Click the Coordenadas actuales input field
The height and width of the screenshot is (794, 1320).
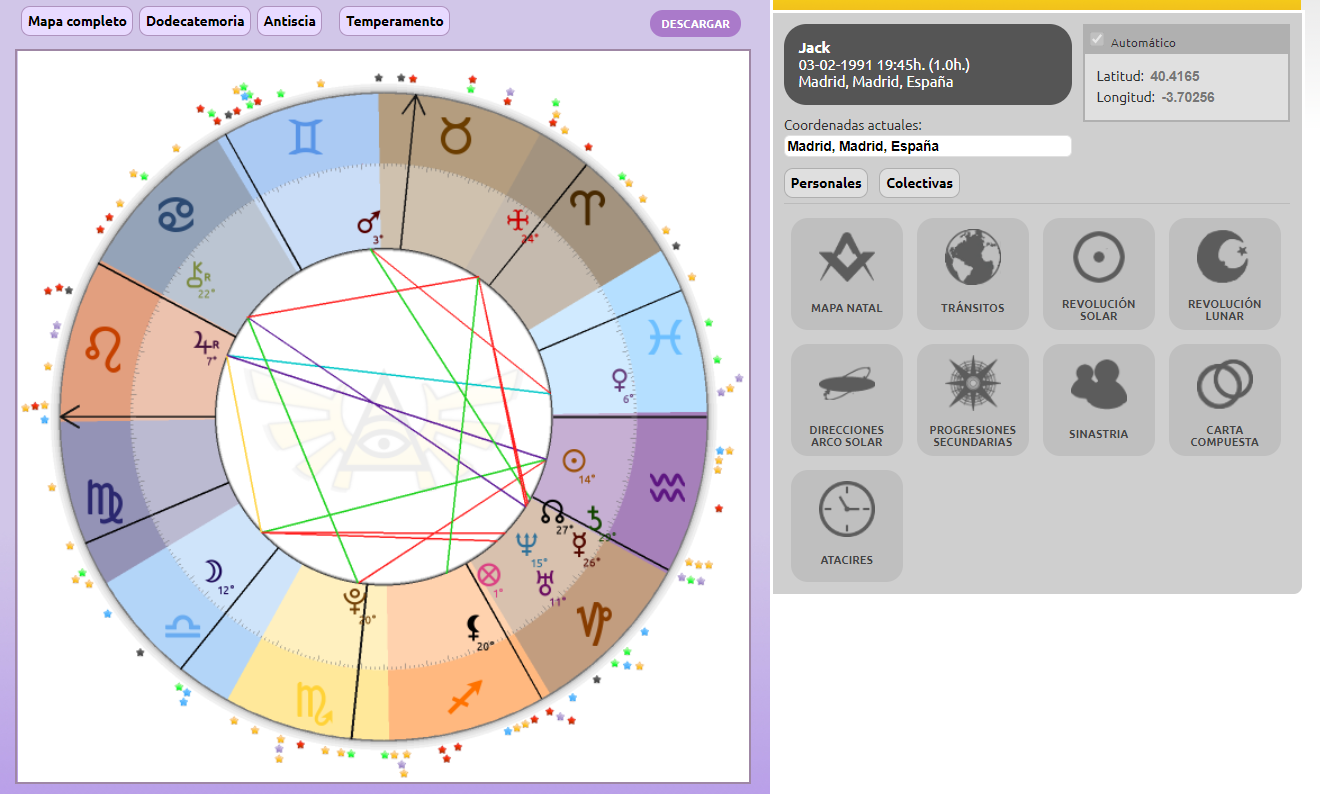927,146
